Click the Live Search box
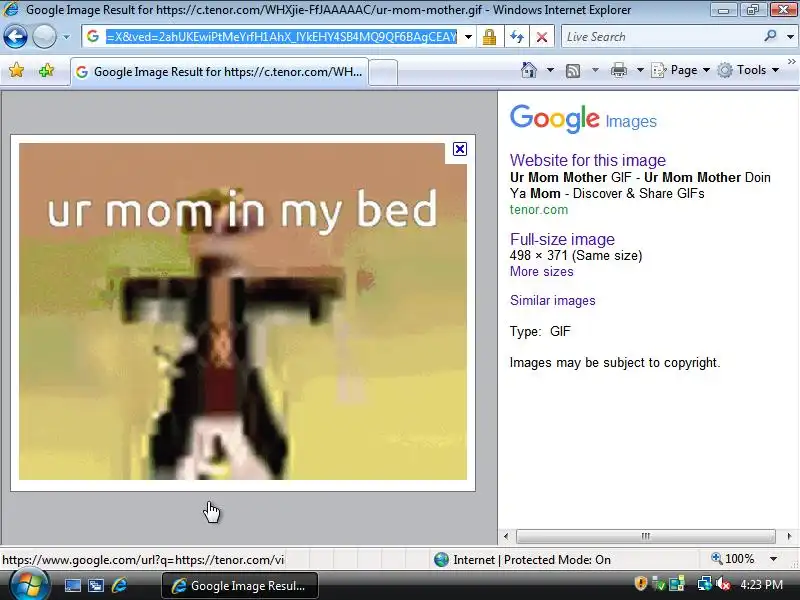This screenshot has height=600, width=800. tap(661, 37)
